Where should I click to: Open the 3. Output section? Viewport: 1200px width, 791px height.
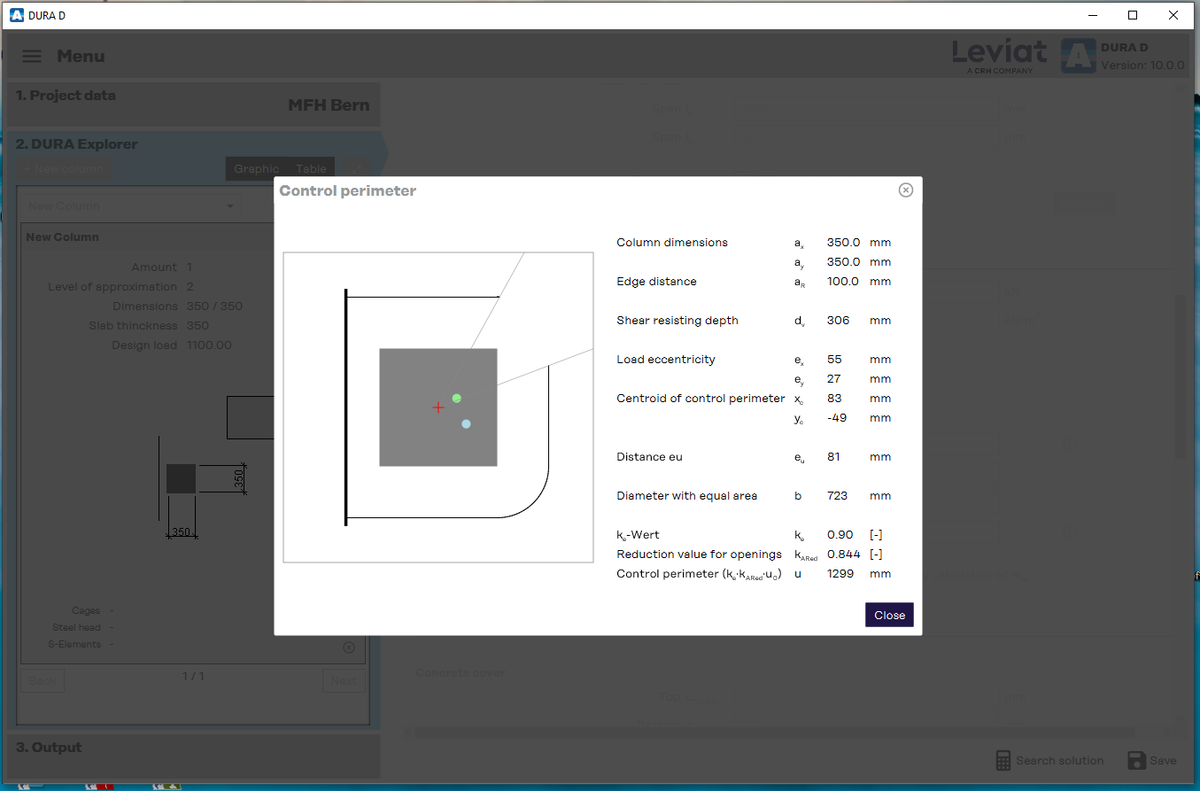(193, 755)
